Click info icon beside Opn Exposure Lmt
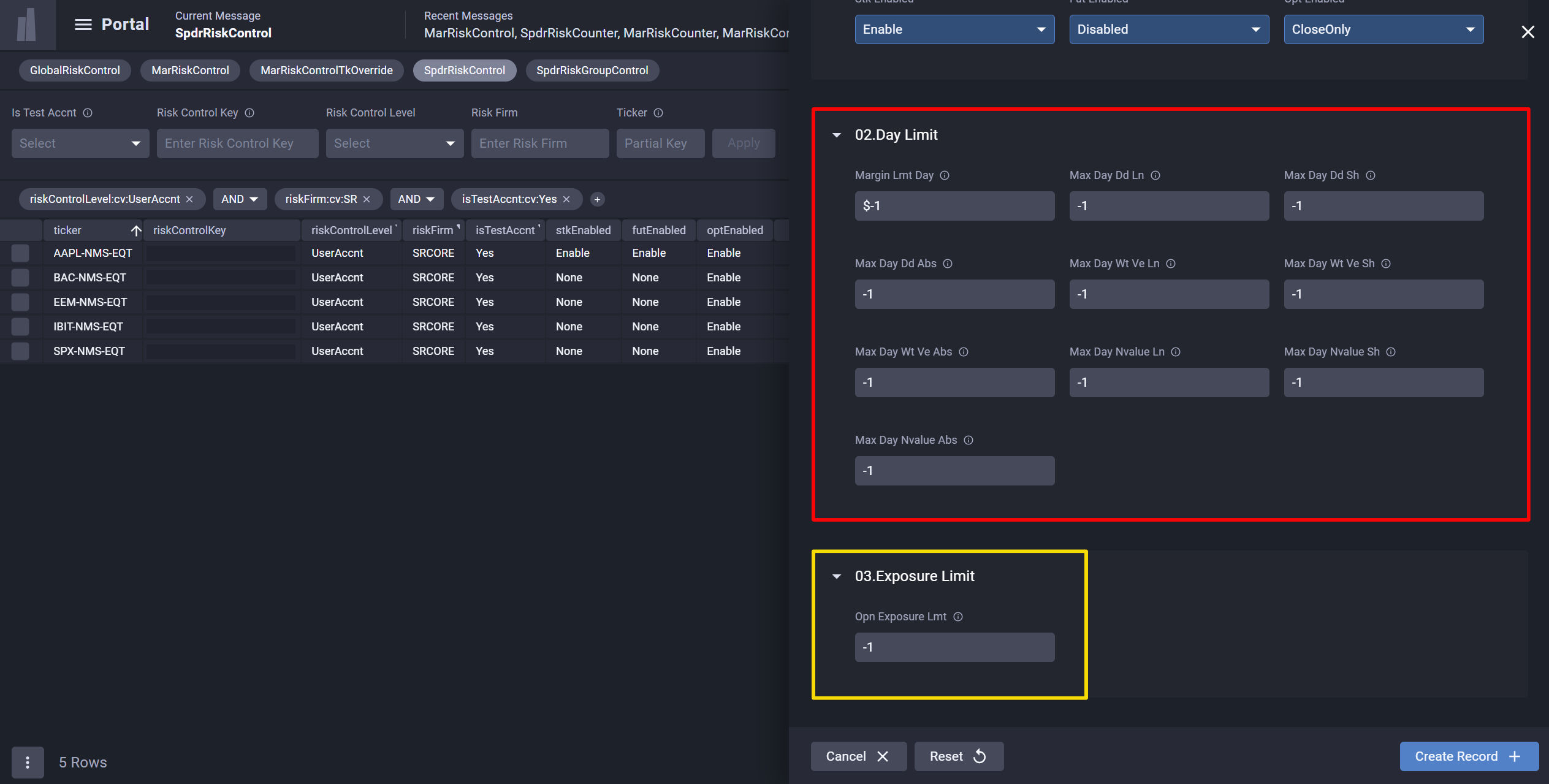The image size is (1549, 784). (958, 617)
